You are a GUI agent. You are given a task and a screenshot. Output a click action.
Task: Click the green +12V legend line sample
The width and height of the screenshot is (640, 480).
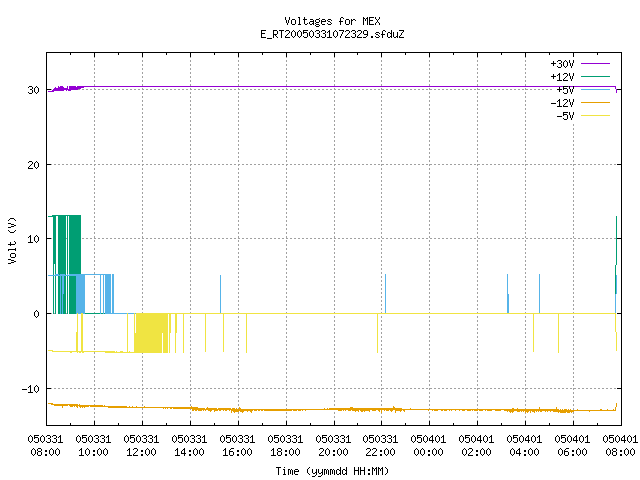[x=595, y=76]
